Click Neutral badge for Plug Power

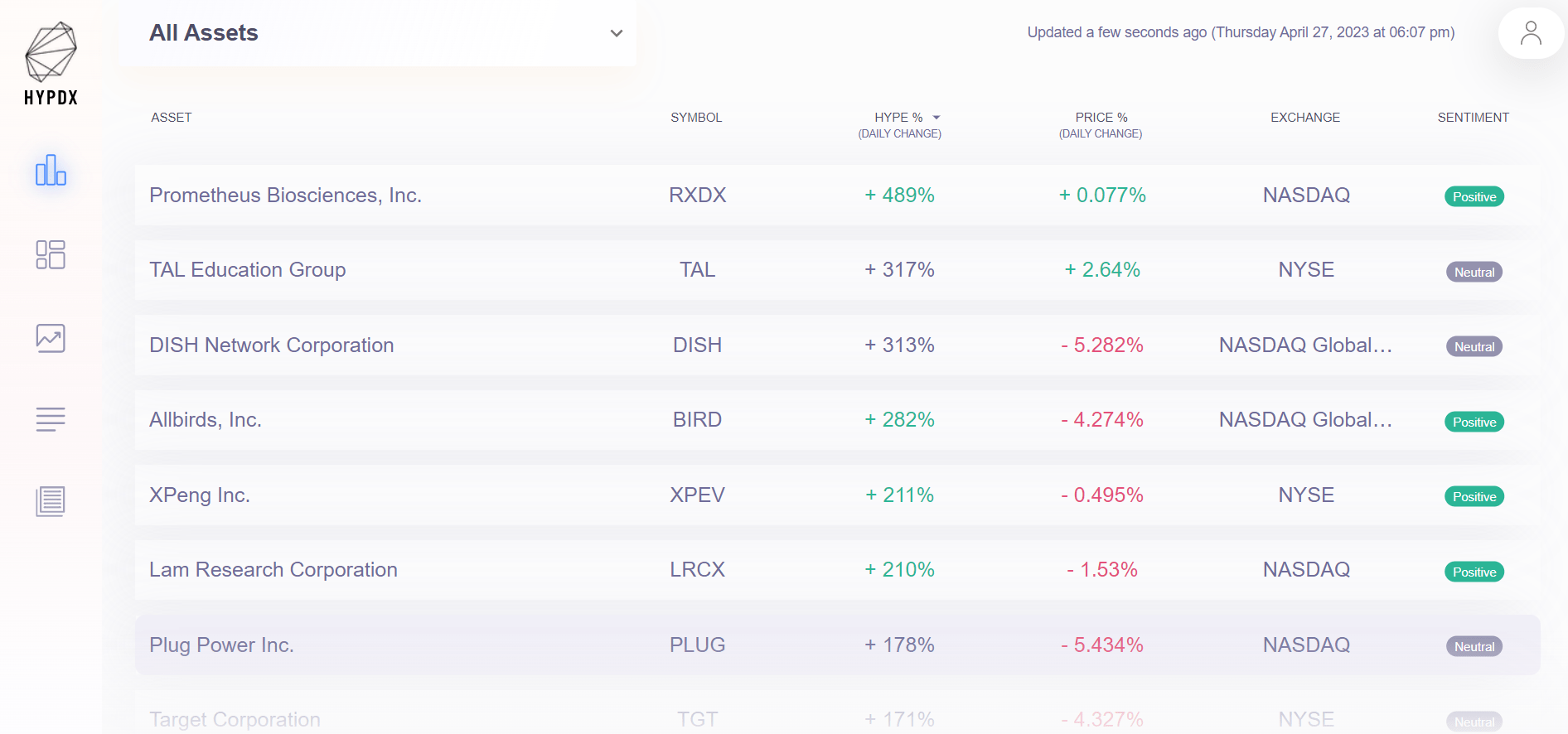(1474, 647)
